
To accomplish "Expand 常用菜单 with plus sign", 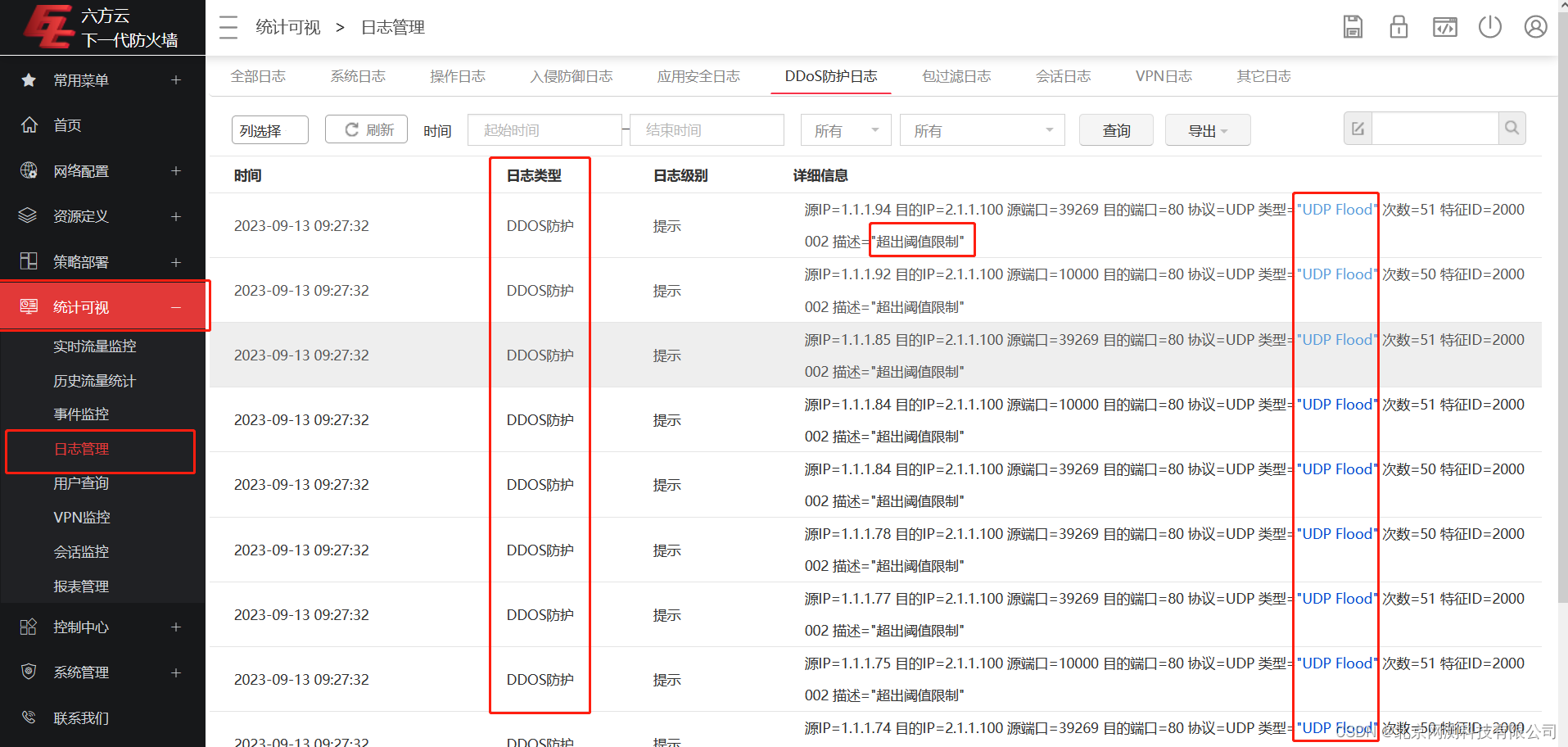I will click(x=176, y=80).
